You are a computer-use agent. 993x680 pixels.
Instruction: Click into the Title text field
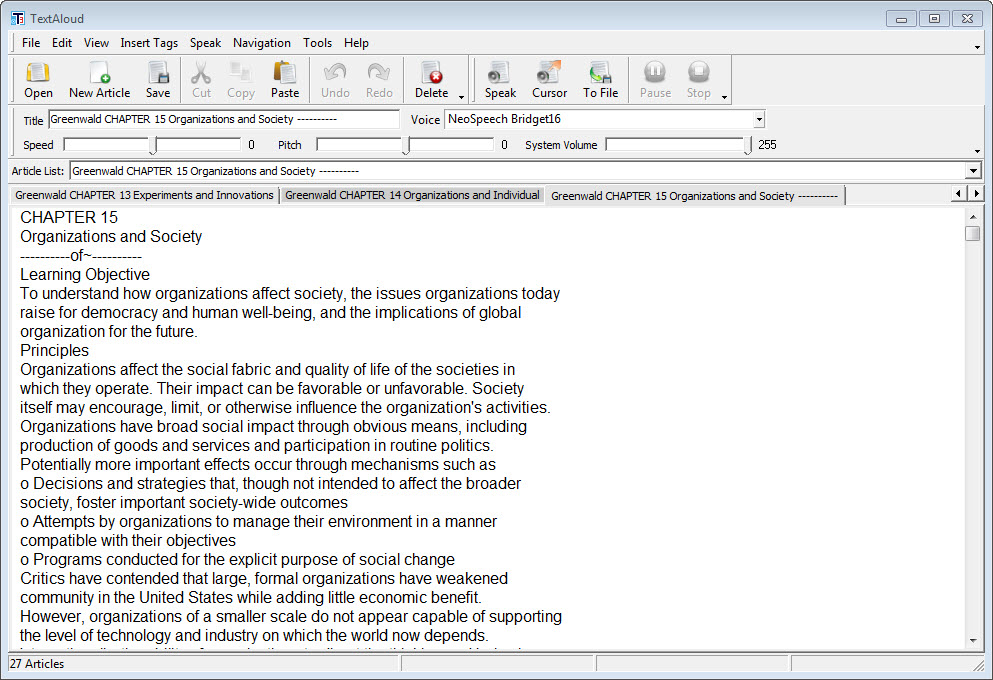tap(224, 119)
